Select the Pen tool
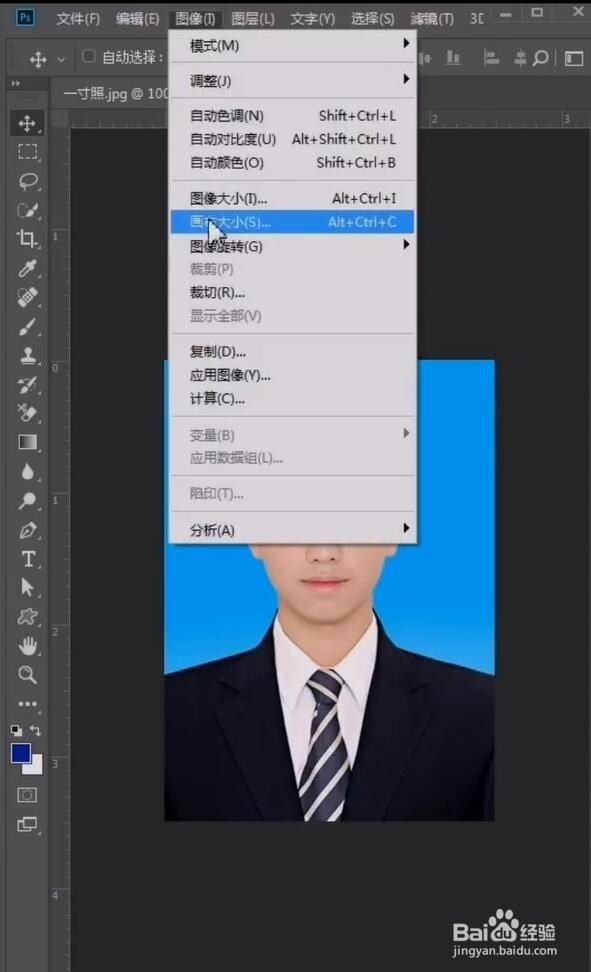591x972 pixels. (x=27, y=530)
